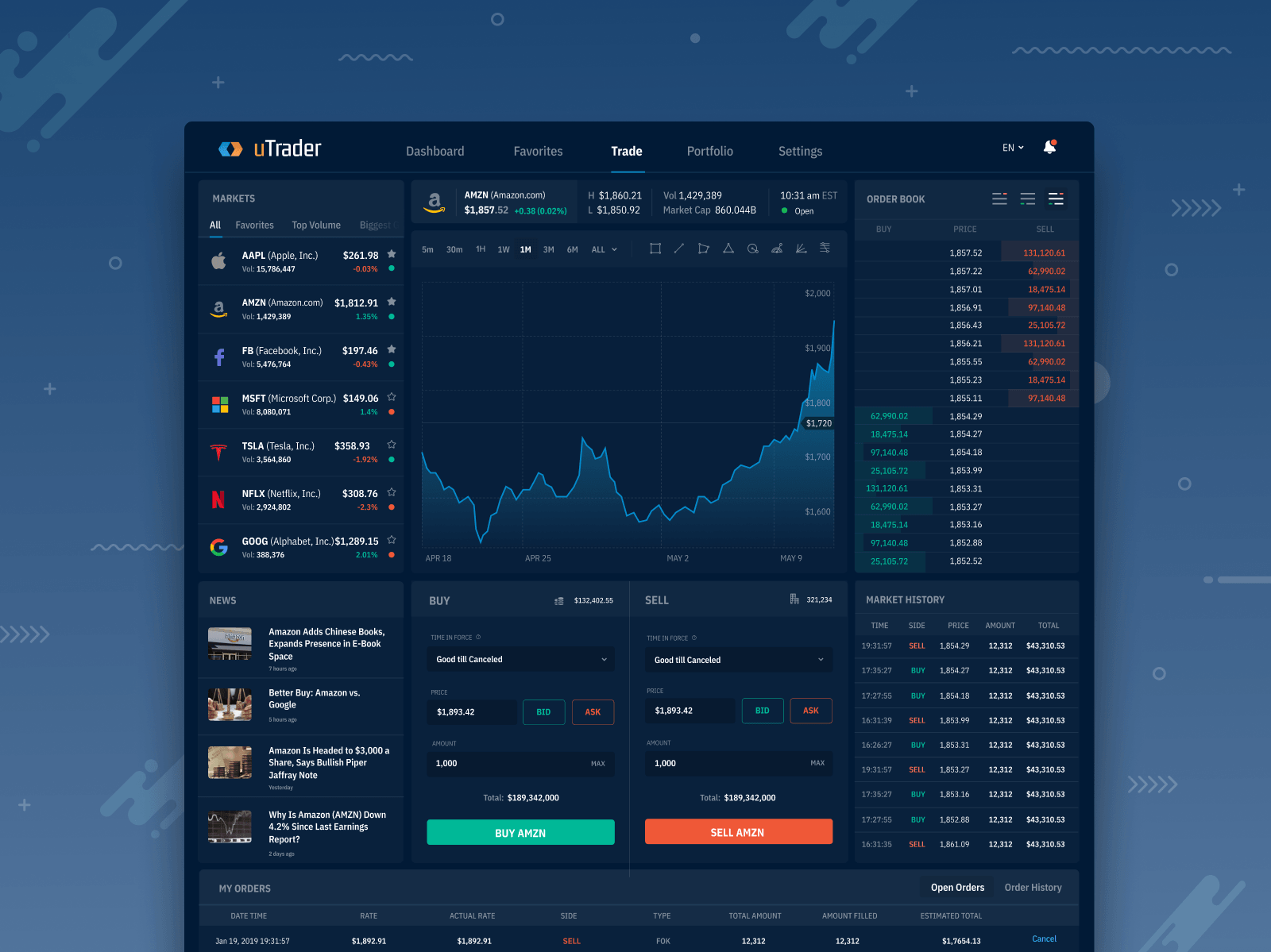
Task: Click the BUY AMZN button
Action: coord(521,832)
